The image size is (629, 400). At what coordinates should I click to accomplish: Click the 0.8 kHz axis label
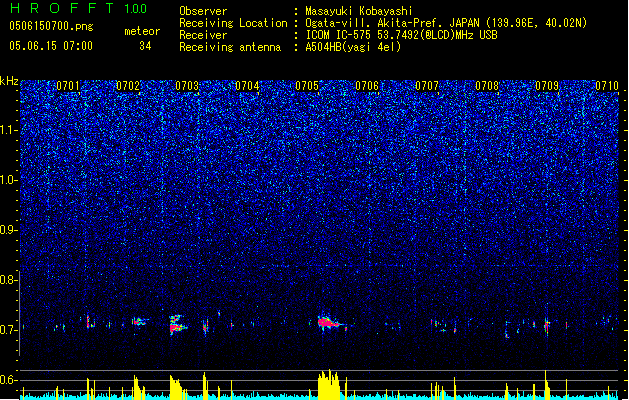tap(9, 280)
